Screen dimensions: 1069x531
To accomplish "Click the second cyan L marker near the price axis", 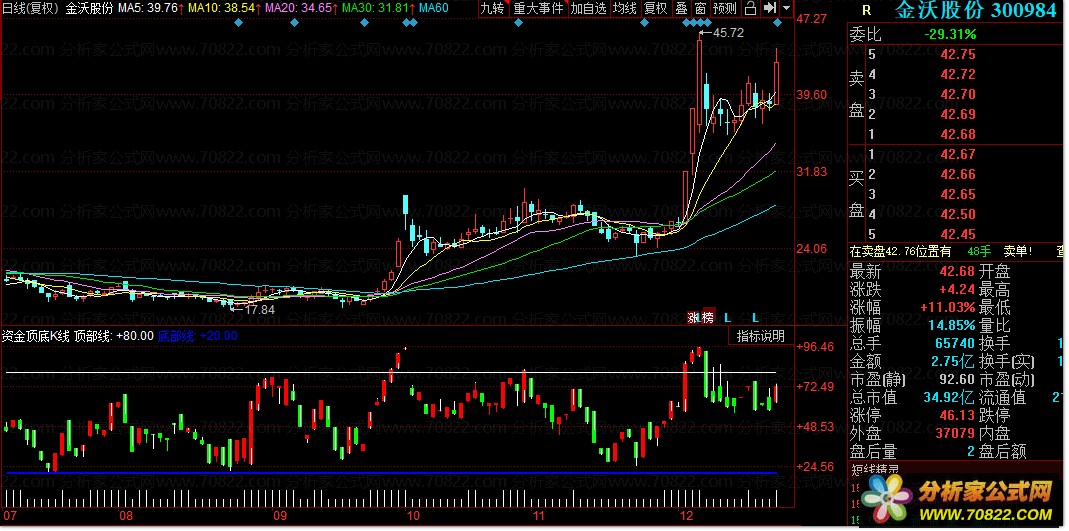I will coord(755,317).
